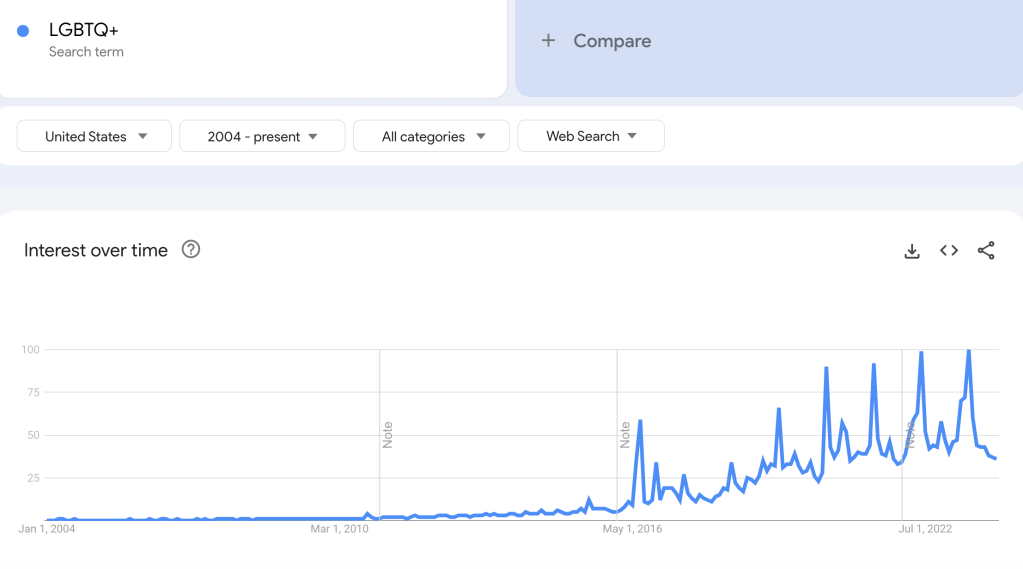This screenshot has width=1023, height=569.
Task: Open the United States region dropdown
Action: click(x=95, y=136)
